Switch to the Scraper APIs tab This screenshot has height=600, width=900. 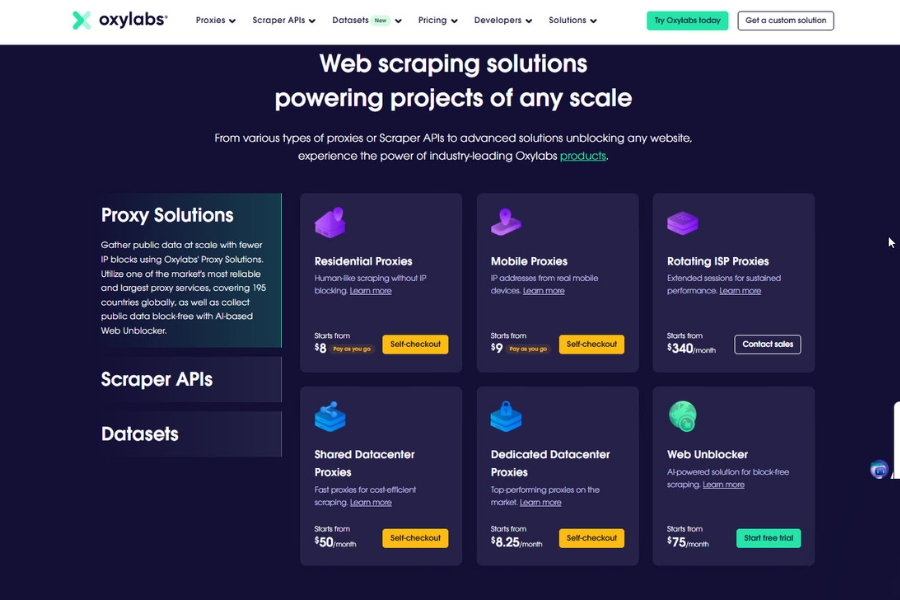191,380
